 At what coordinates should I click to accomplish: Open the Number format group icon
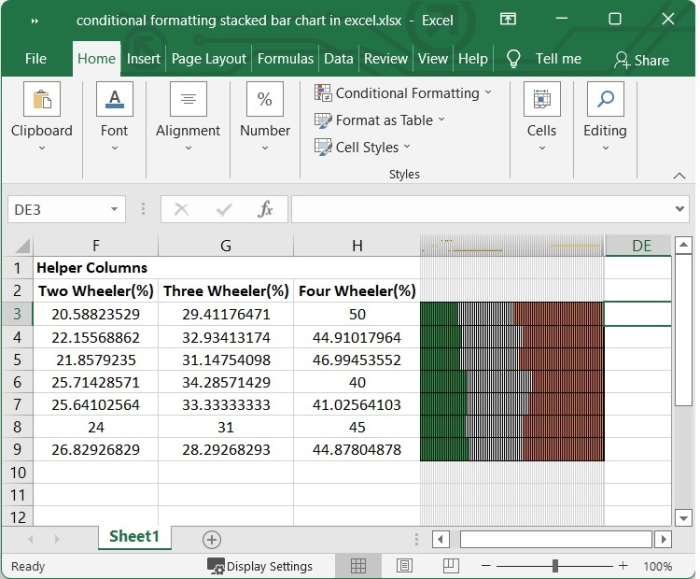265,101
